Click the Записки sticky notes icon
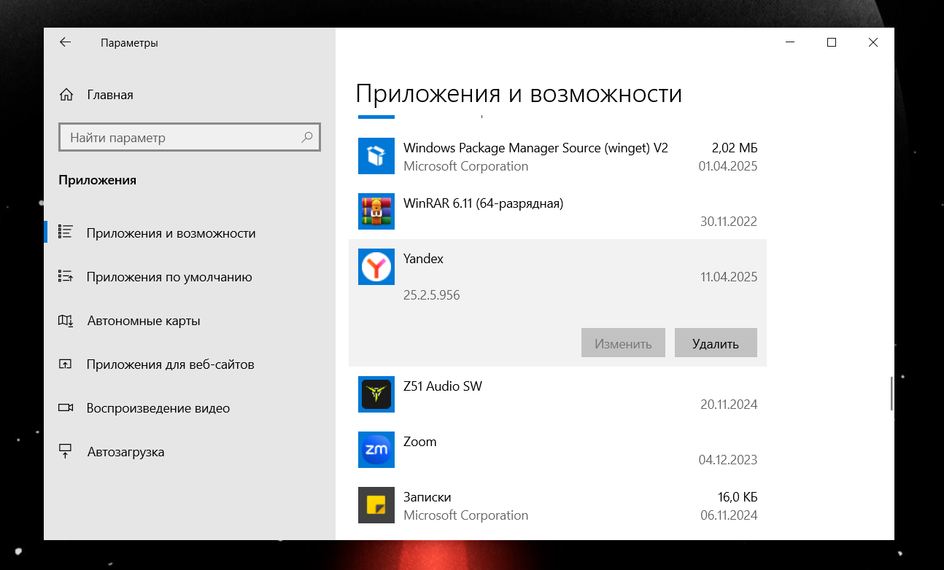 coord(376,505)
